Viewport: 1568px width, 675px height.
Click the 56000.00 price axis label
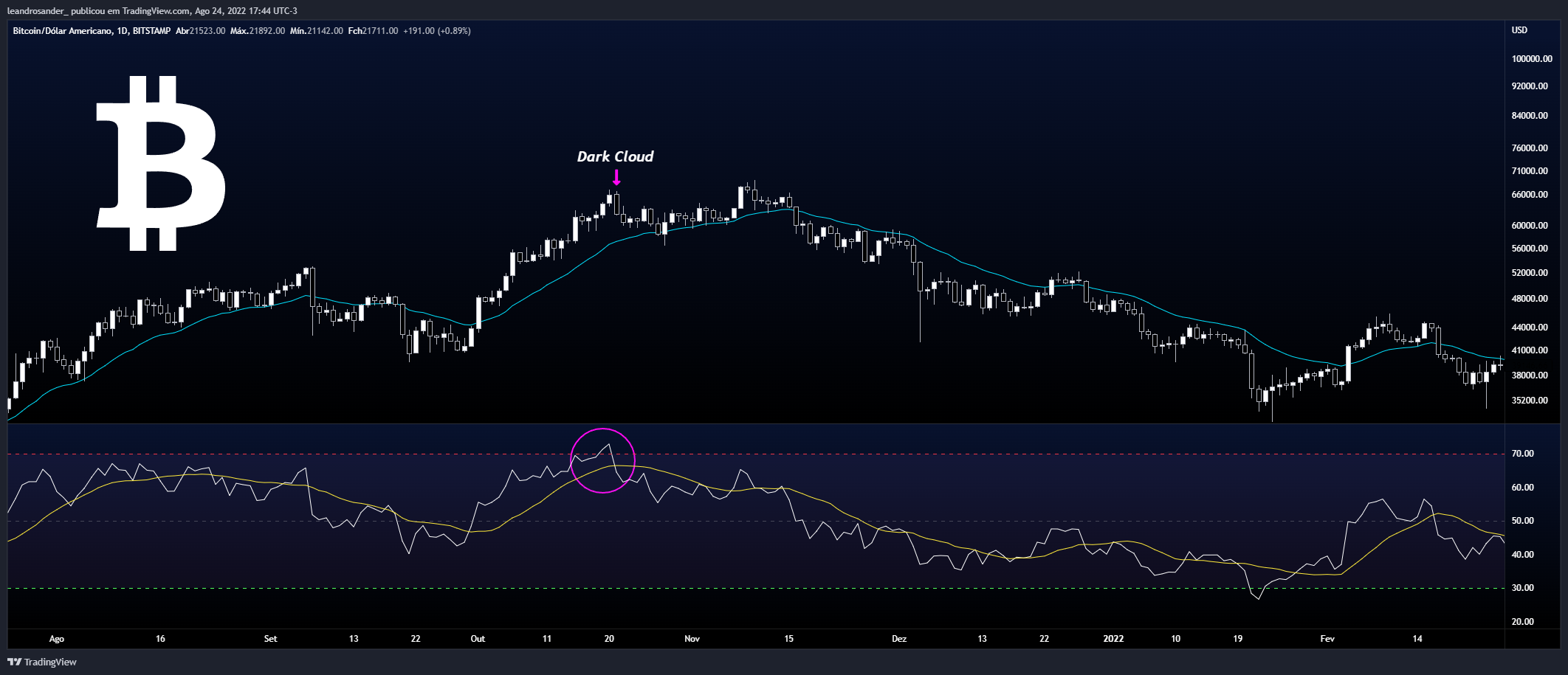[1530, 249]
